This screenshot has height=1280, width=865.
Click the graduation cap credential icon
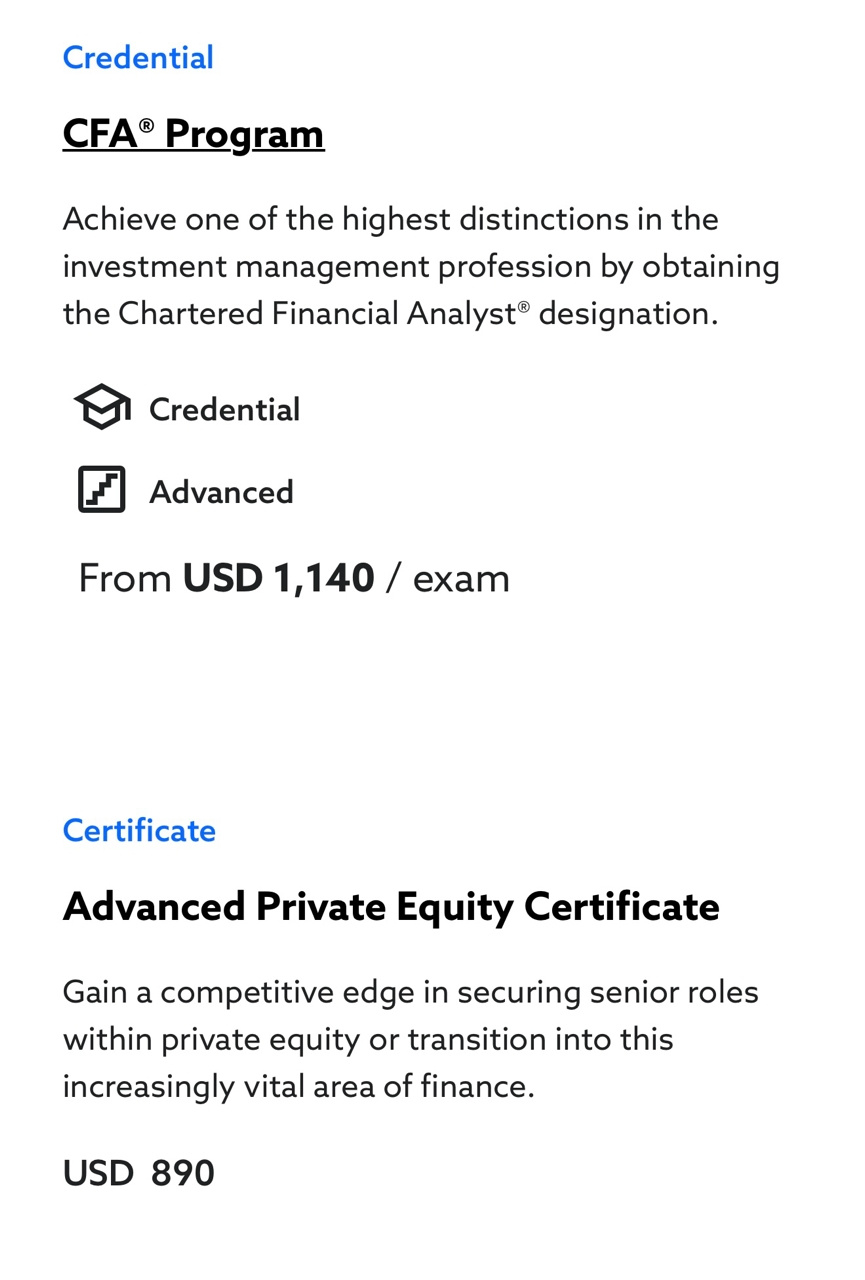[102, 408]
